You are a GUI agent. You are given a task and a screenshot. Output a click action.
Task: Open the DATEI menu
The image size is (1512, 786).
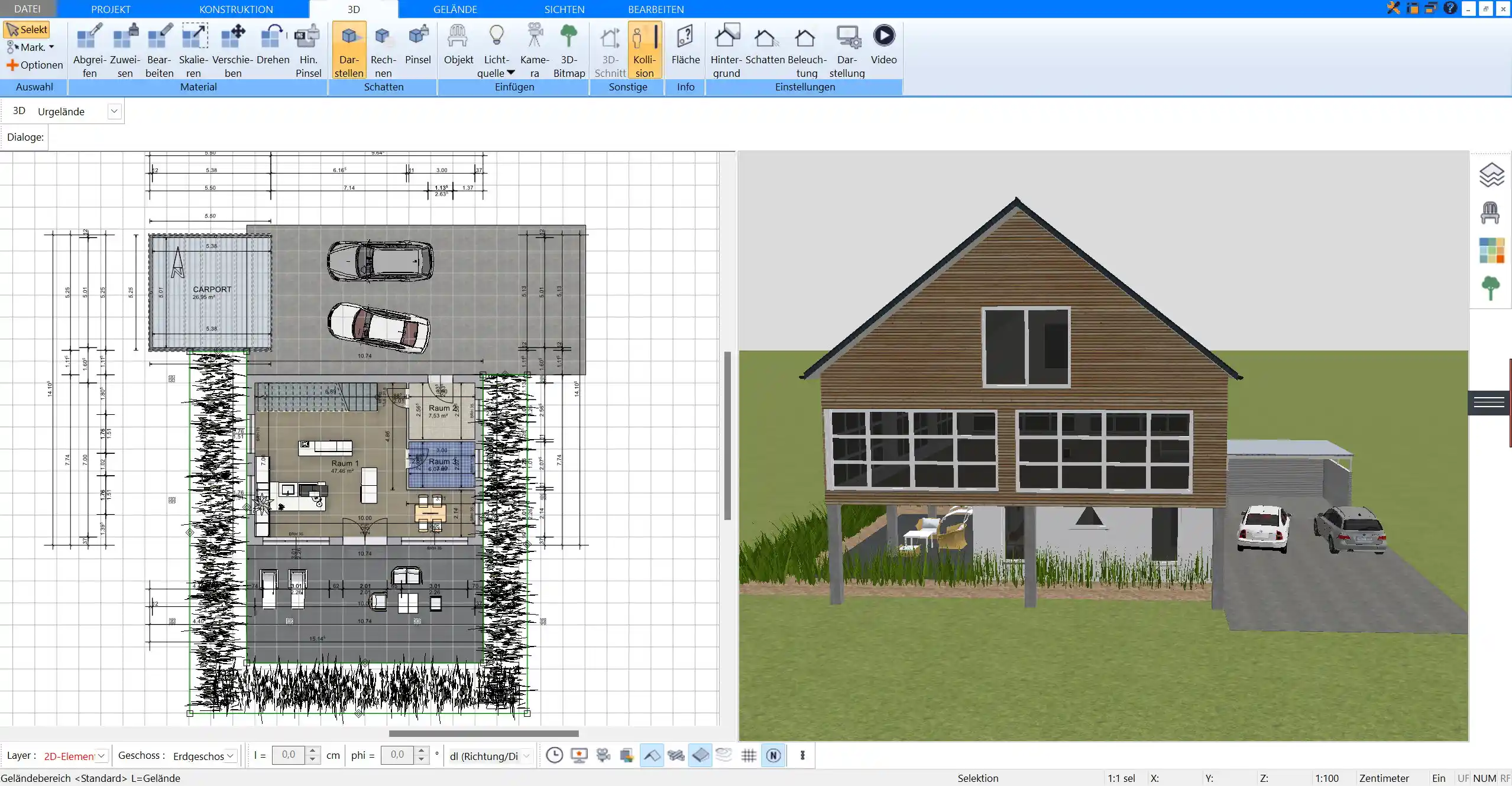coord(27,9)
